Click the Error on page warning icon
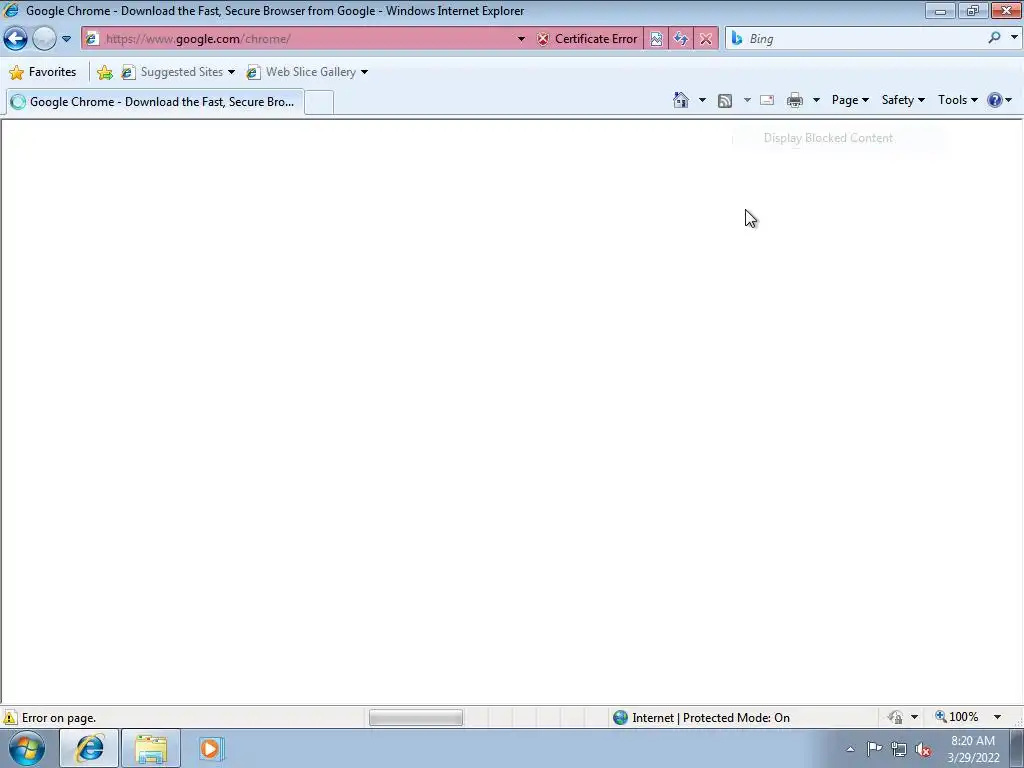Image resolution: width=1024 pixels, height=768 pixels. [x=10, y=718]
